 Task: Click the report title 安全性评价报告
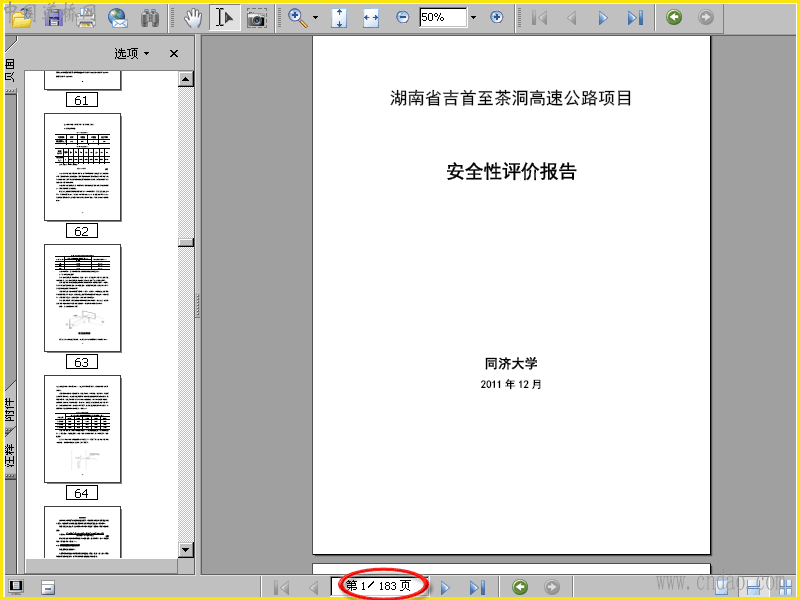(x=511, y=171)
